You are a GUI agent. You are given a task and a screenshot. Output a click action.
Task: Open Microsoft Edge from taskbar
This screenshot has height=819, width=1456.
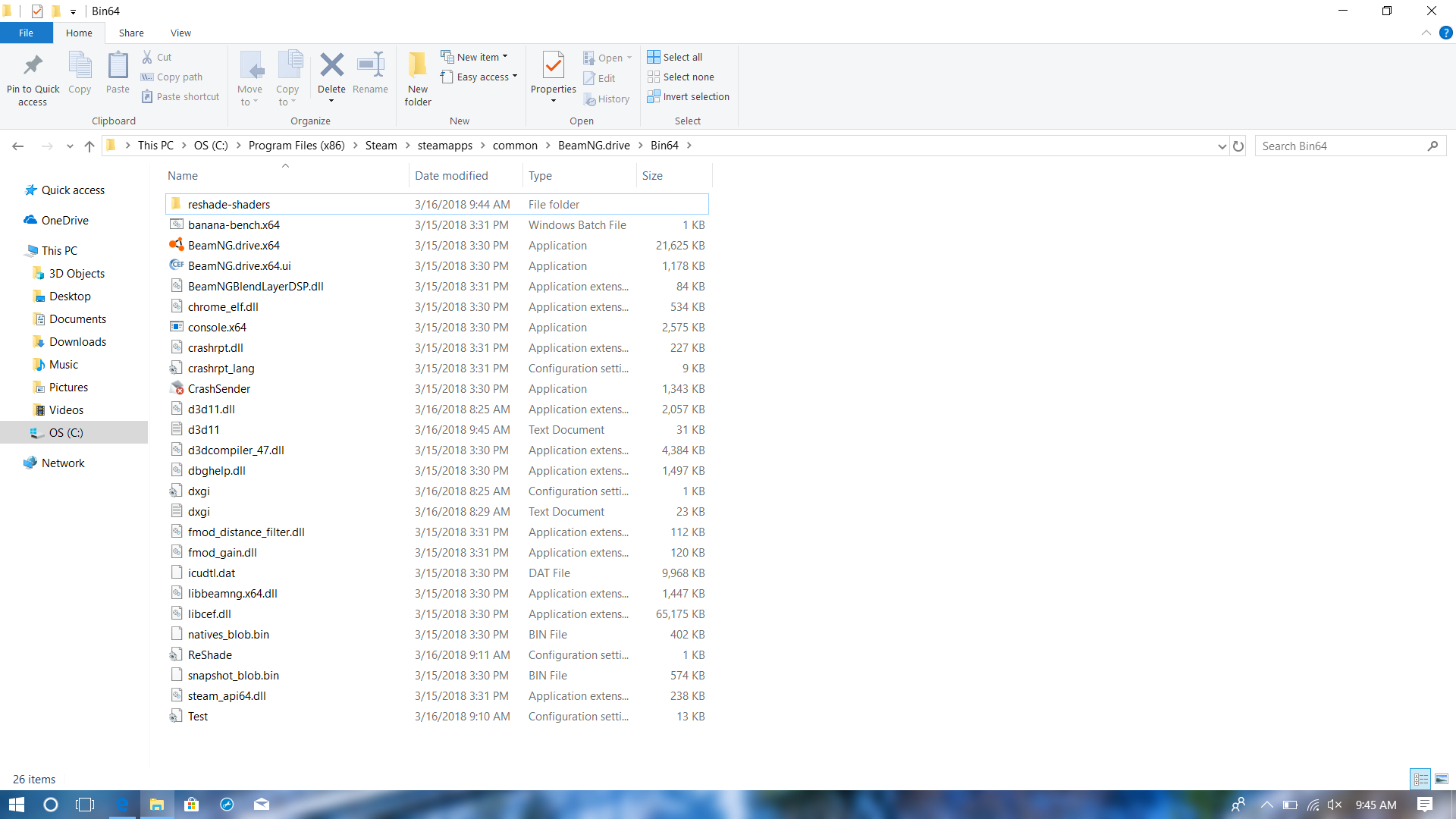point(122,805)
